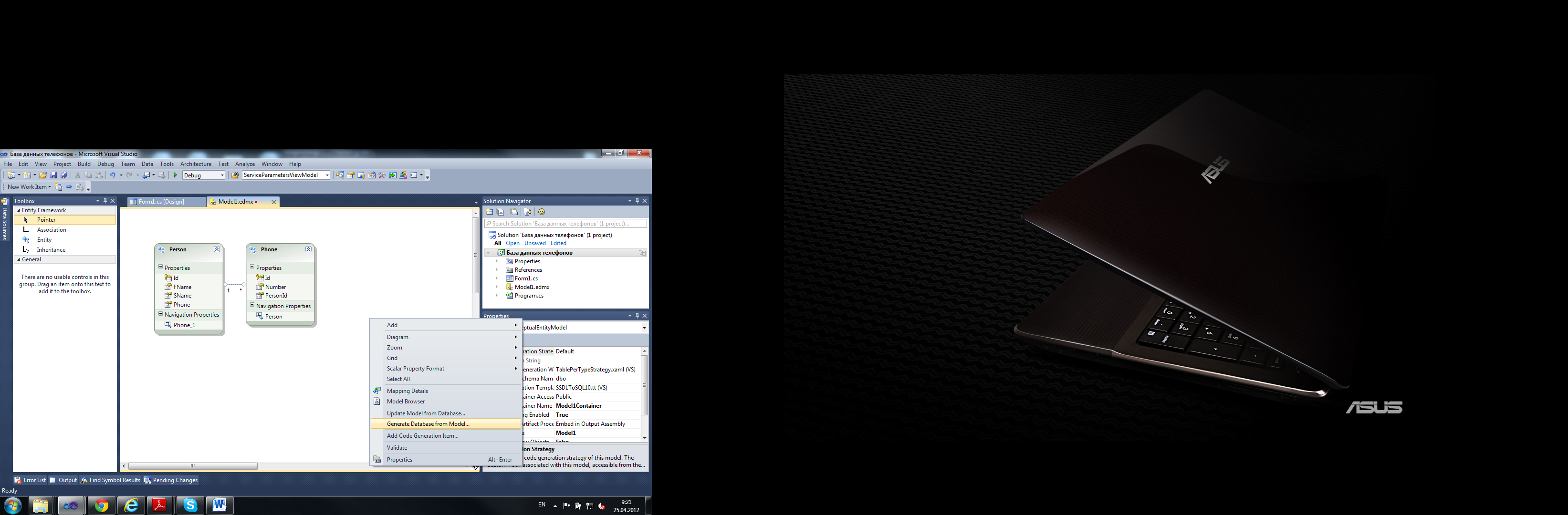Viewport: 1568px width, 515px height.
Task: Collapse the Properties section of the Person entity
Action: click(x=161, y=267)
